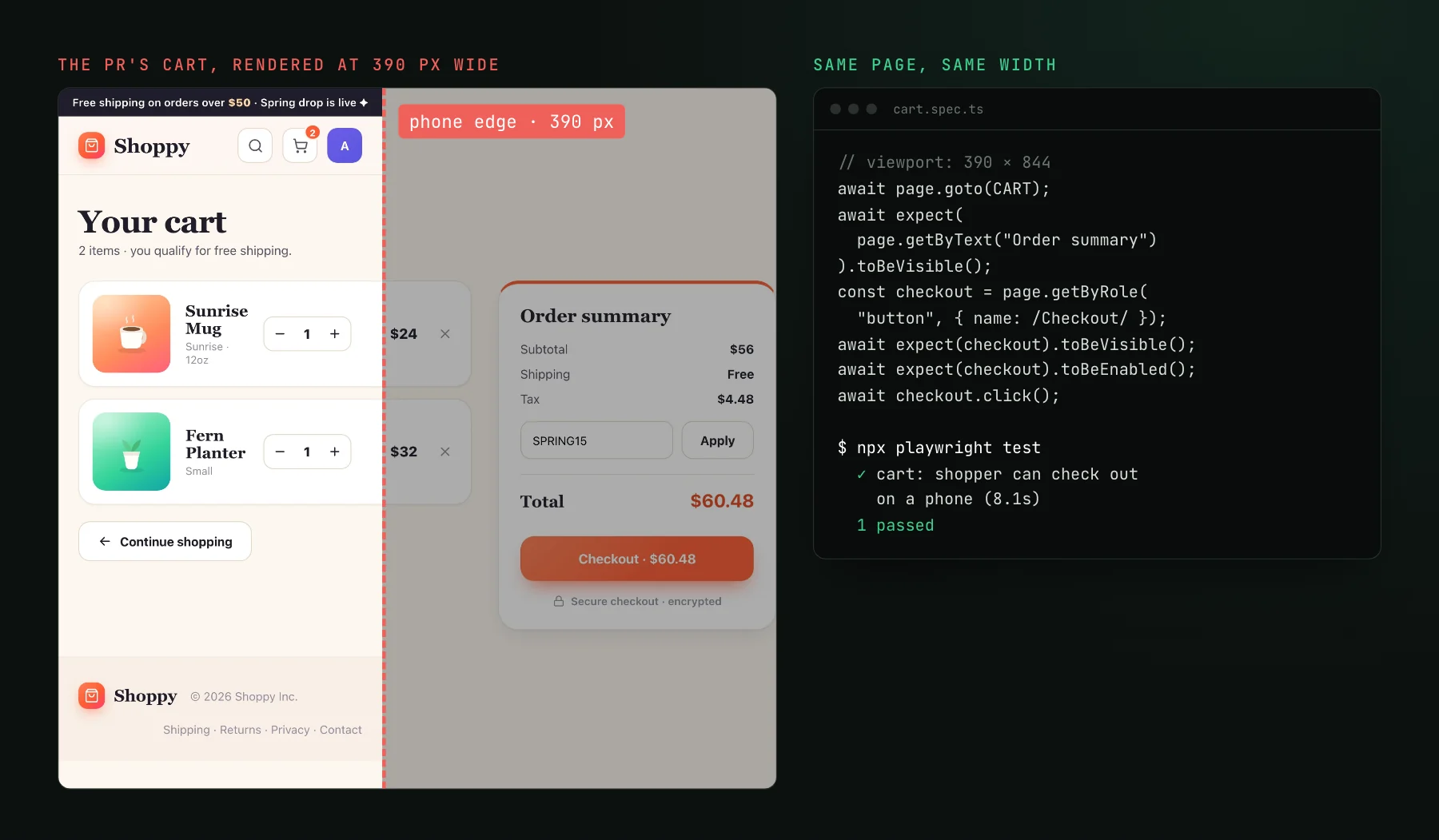
Task: Click the "await checkout.click();" line
Action: 949,396
